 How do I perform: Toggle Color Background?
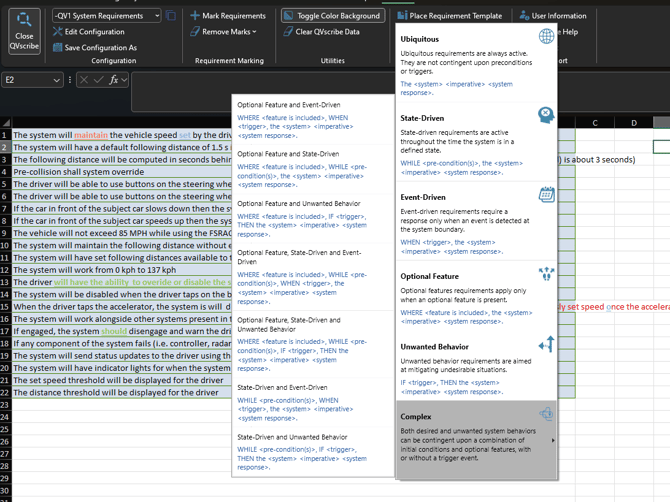pos(331,16)
